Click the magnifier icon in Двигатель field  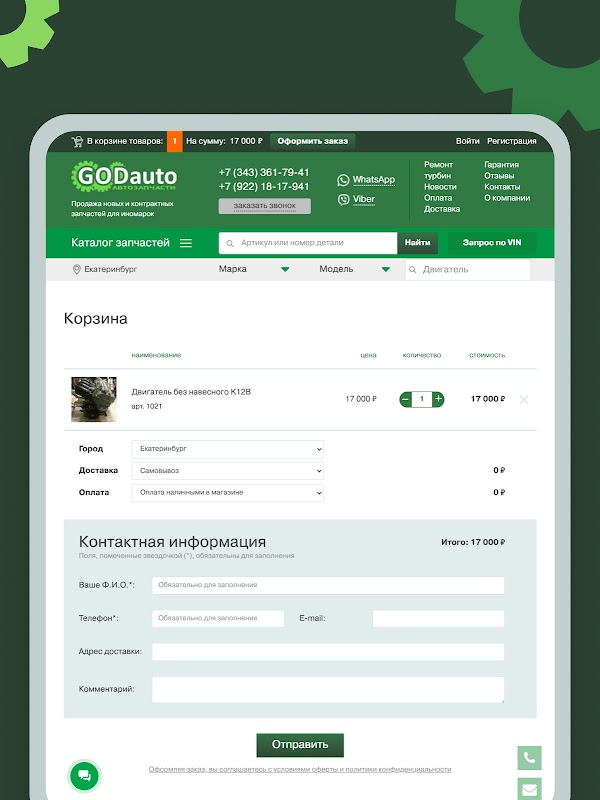tap(413, 269)
